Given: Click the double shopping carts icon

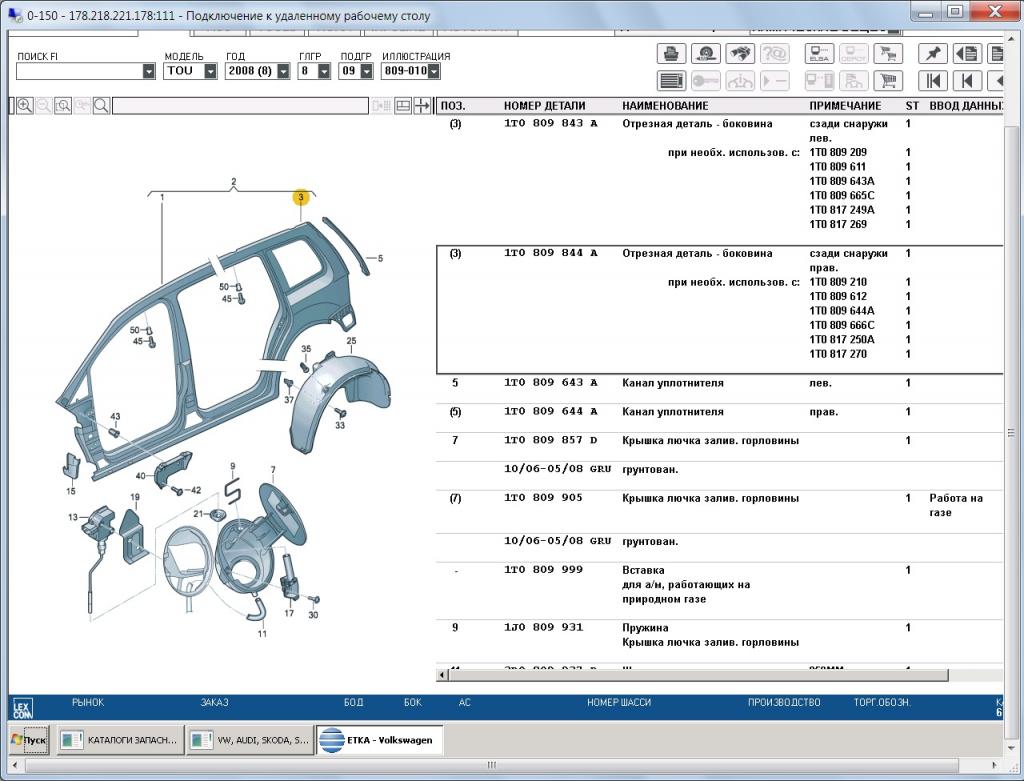Looking at the screenshot, I should click(x=888, y=54).
